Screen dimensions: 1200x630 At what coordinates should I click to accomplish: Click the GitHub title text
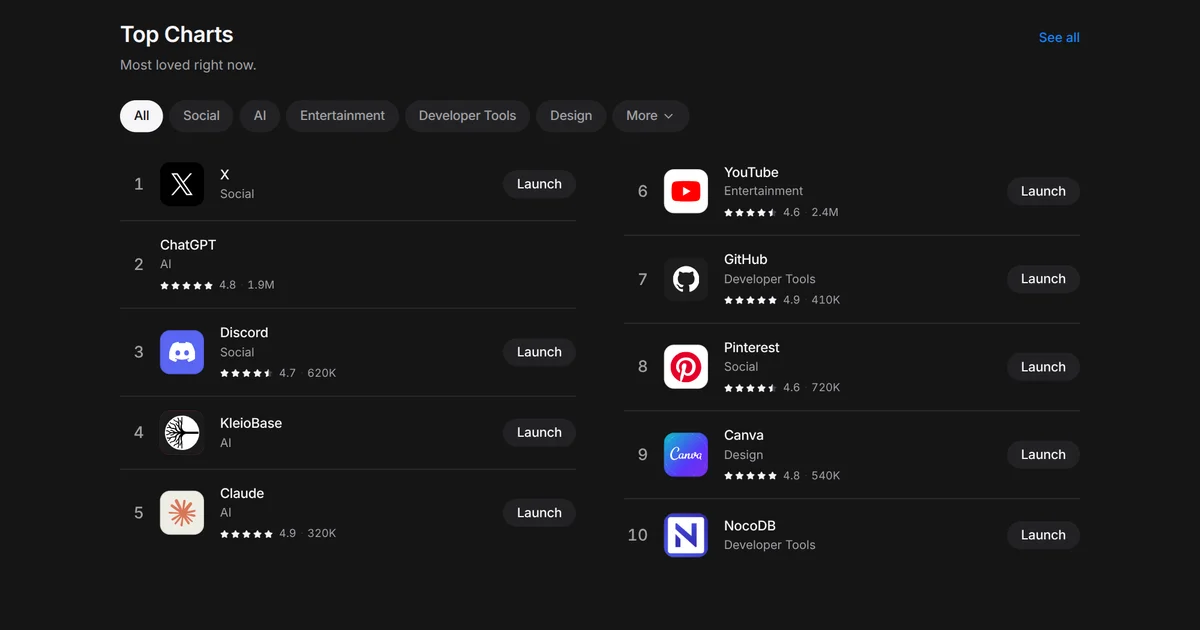click(746, 259)
